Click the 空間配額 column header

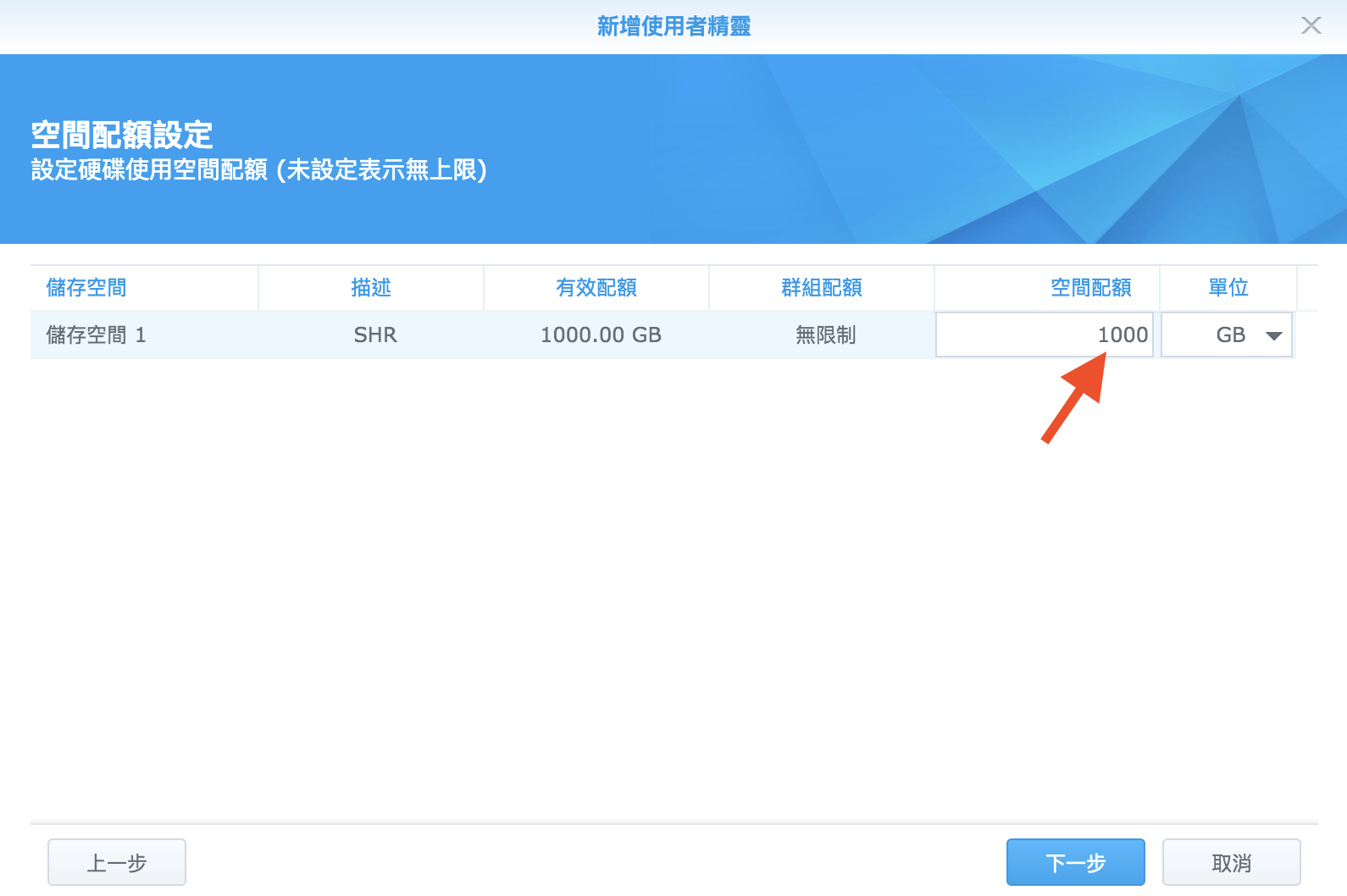coord(1091,288)
